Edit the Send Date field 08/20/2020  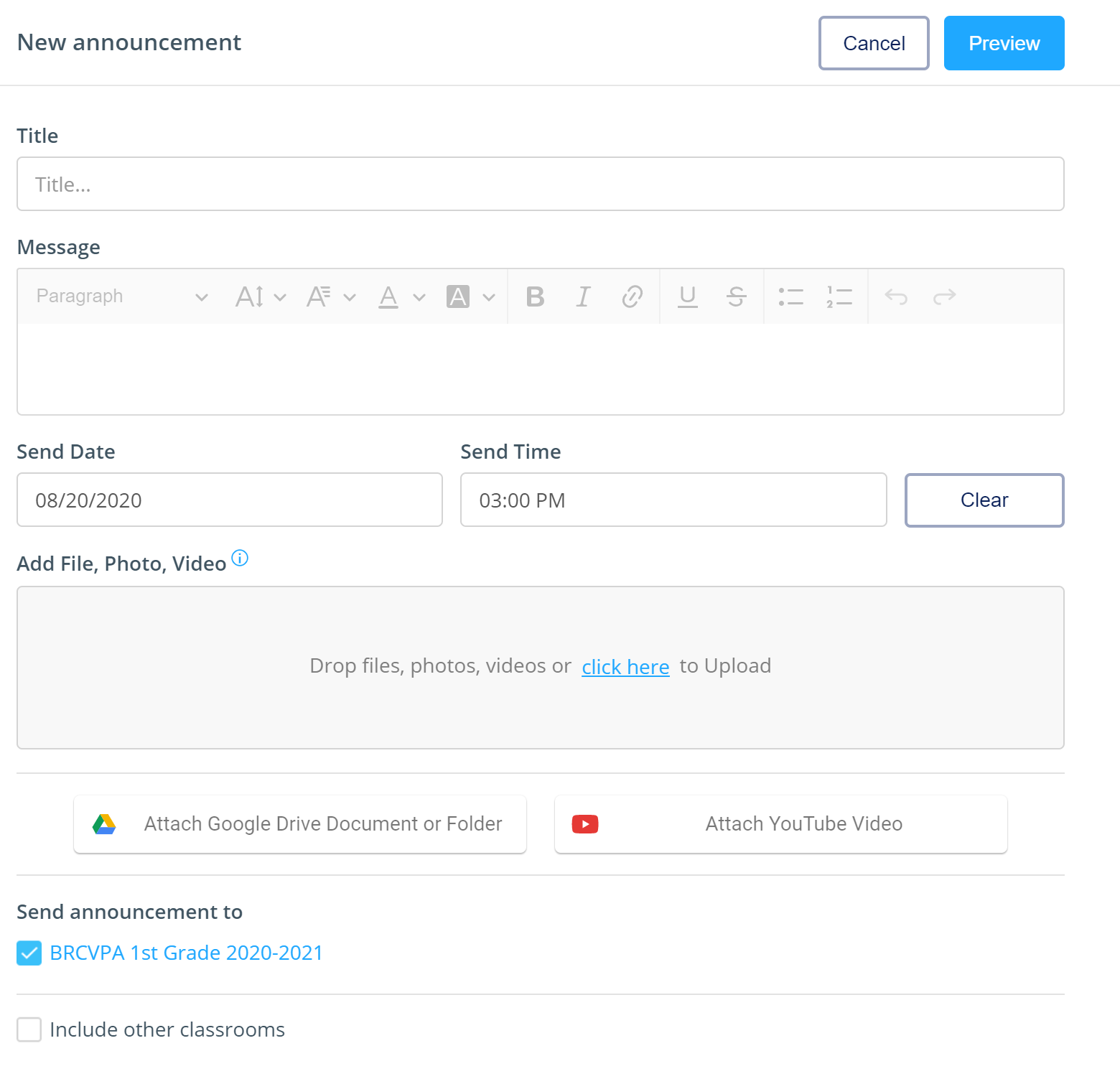230,500
